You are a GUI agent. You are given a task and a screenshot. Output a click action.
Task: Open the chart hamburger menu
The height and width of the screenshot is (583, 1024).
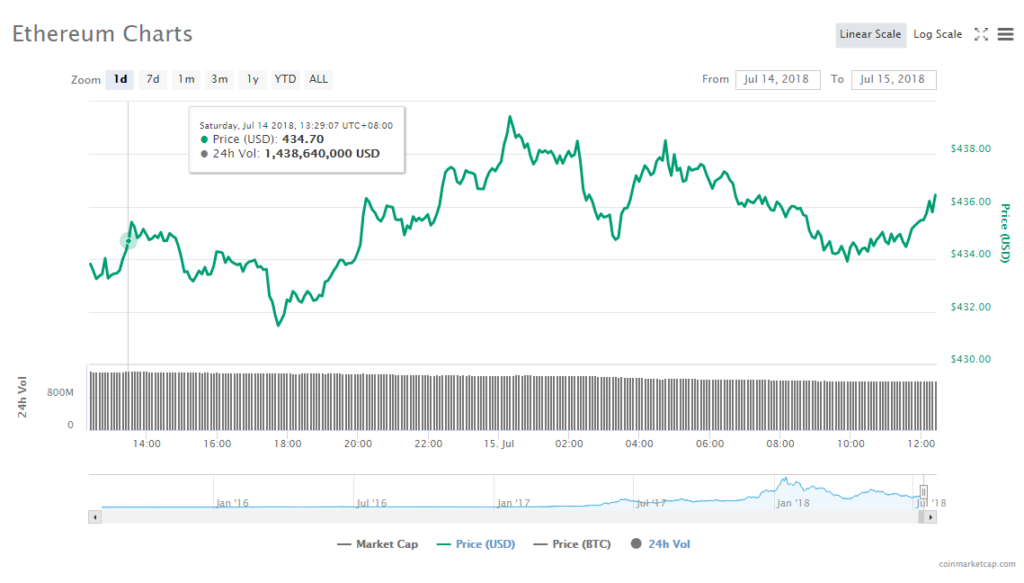click(1005, 35)
